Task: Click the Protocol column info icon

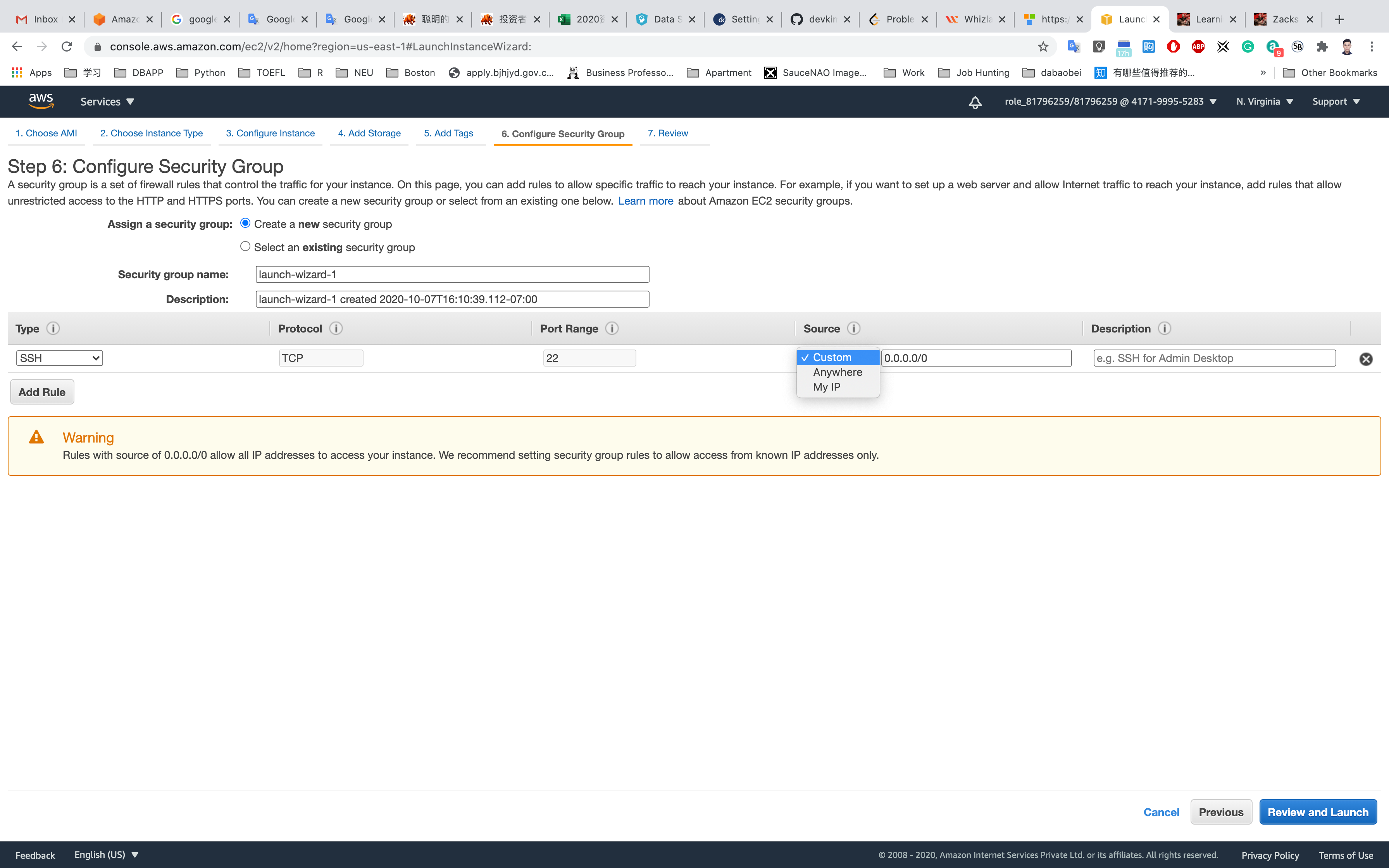Action: tap(336, 328)
